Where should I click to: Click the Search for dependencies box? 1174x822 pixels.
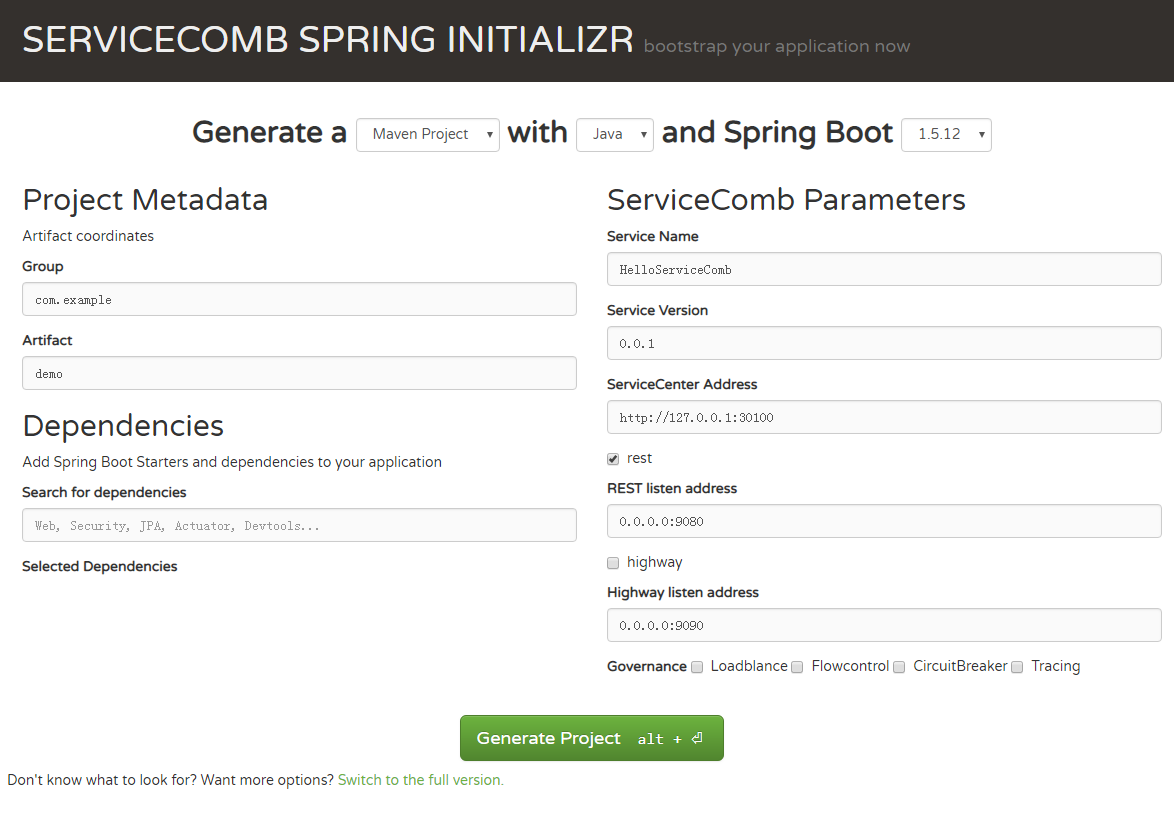point(299,525)
